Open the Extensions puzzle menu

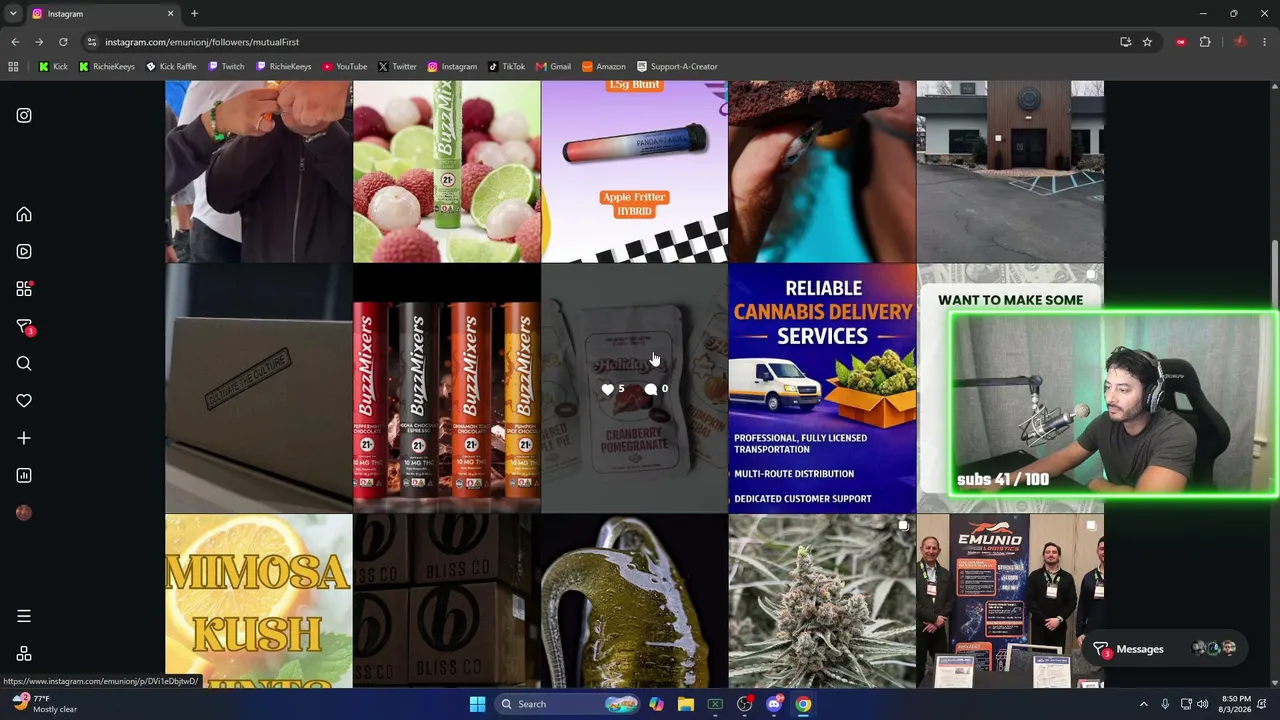point(1205,42)
